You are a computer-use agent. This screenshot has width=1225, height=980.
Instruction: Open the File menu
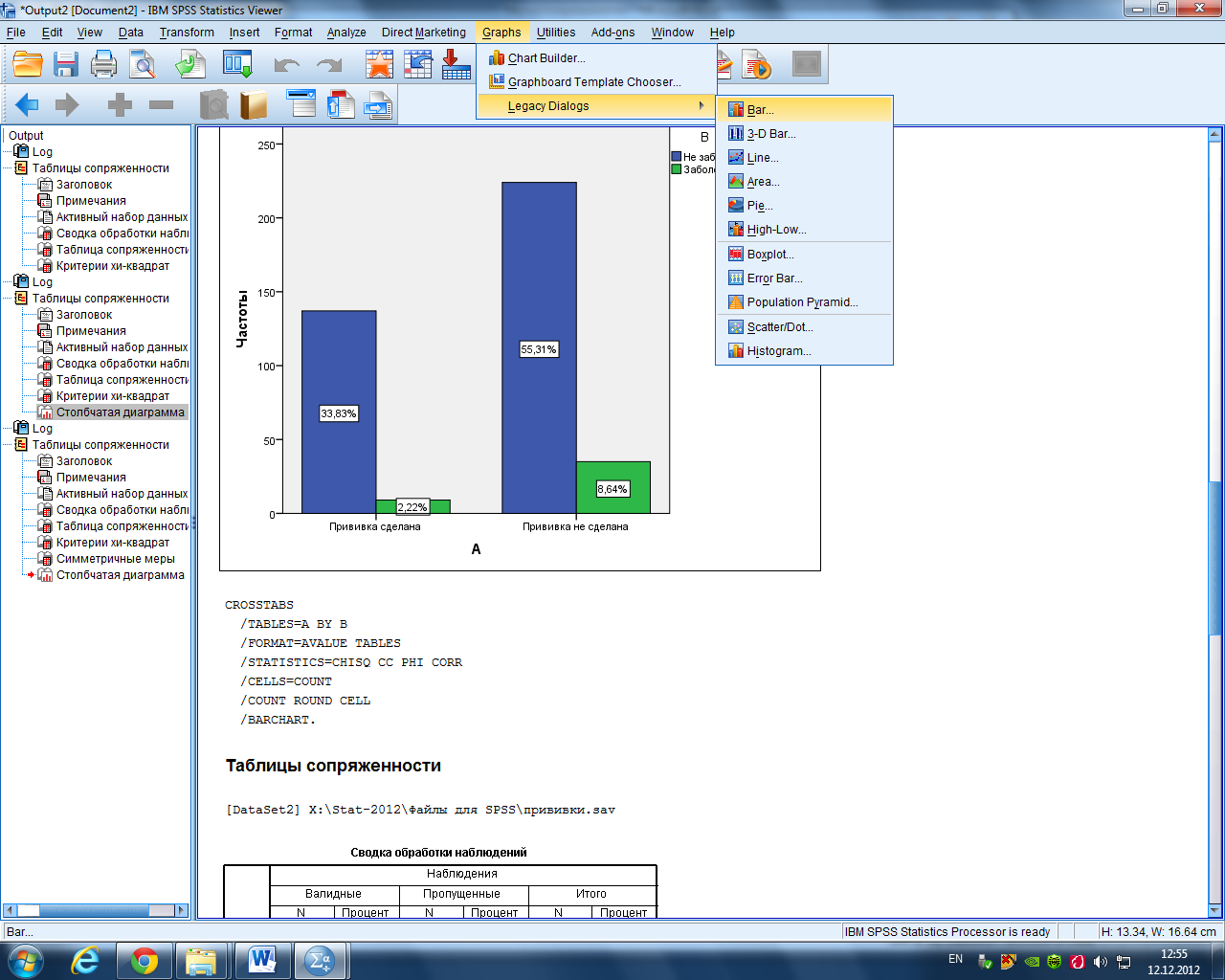[x=16, y=33]
